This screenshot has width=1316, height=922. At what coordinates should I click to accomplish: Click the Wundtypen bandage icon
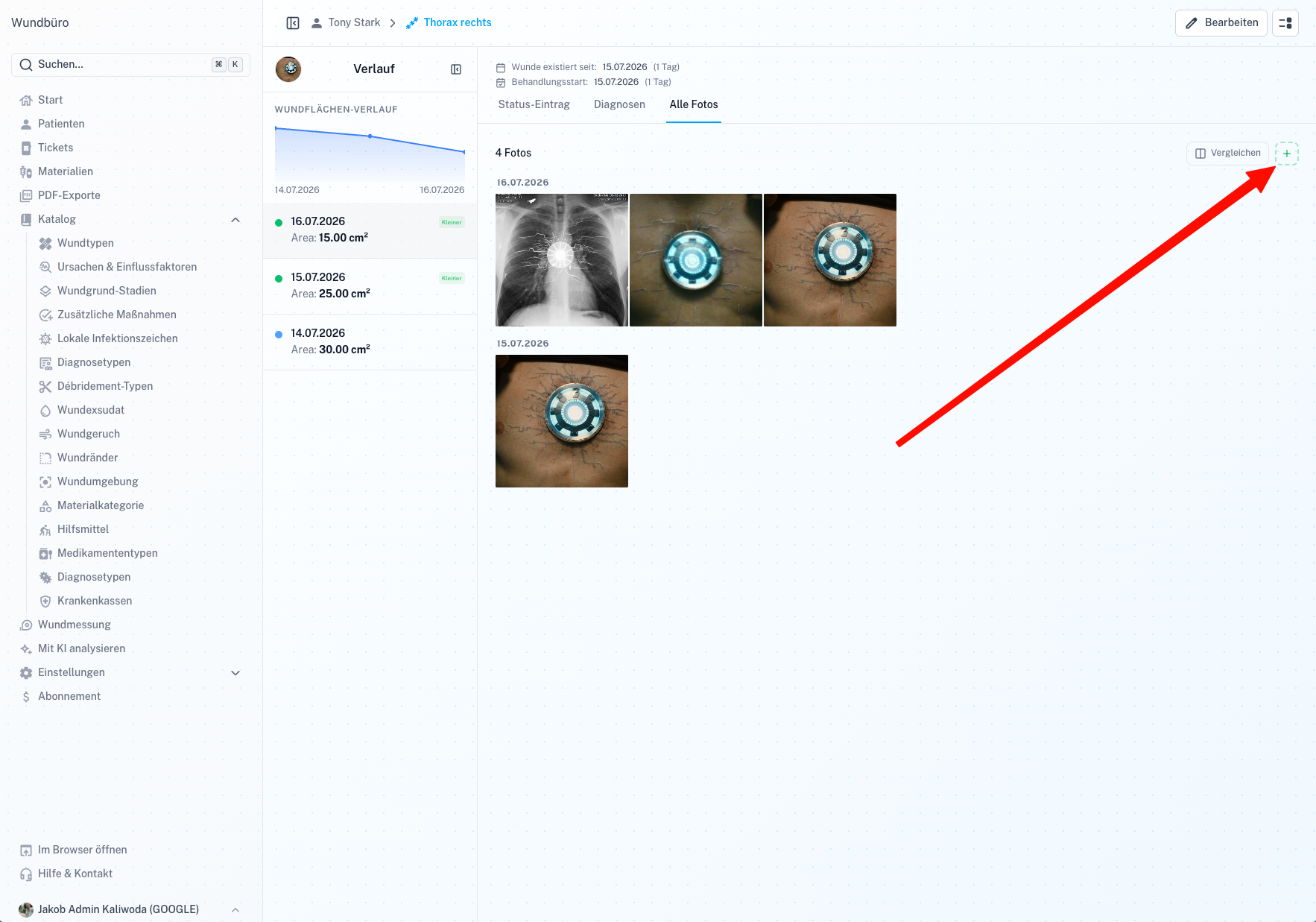[x=45, y=243]
